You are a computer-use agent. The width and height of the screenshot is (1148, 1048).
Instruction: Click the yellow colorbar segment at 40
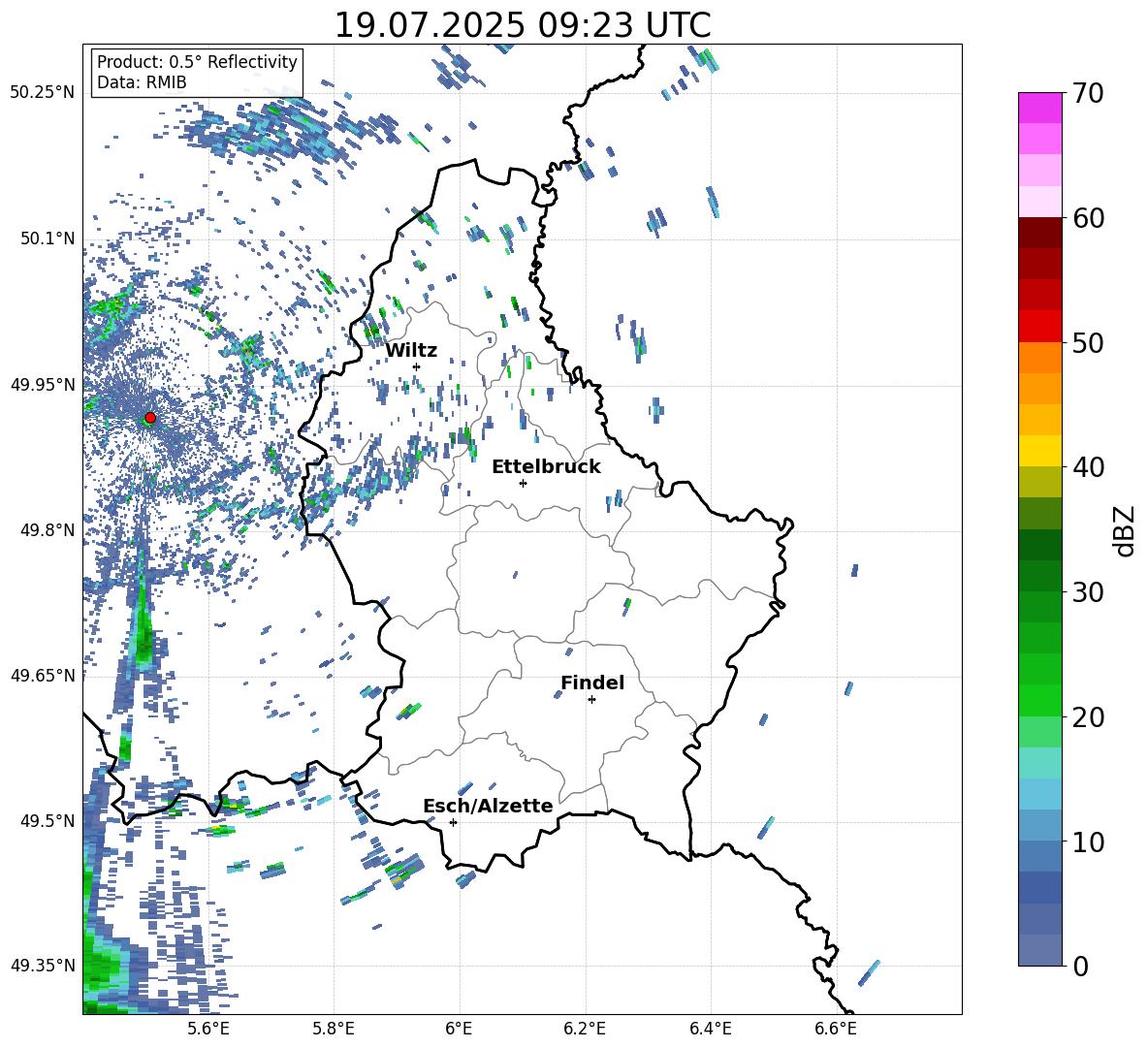click(x=1039, y=451)
